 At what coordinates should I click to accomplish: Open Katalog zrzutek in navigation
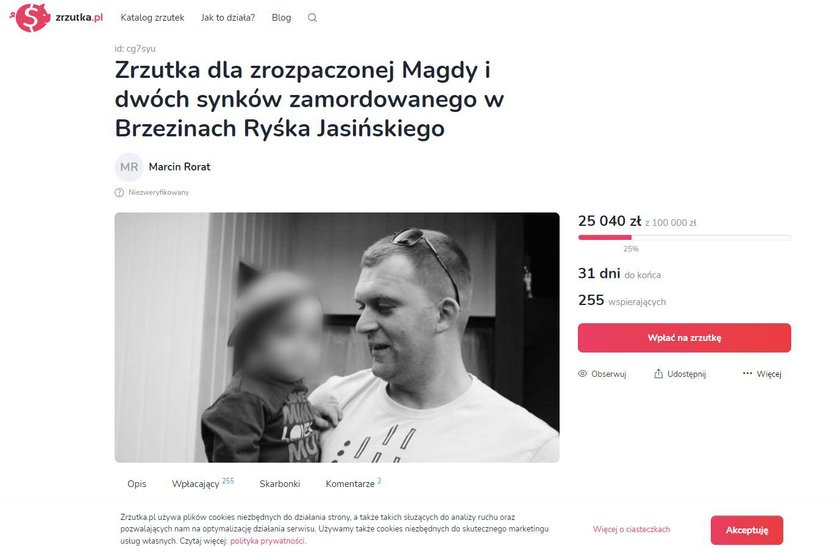(x=152, y=18)
